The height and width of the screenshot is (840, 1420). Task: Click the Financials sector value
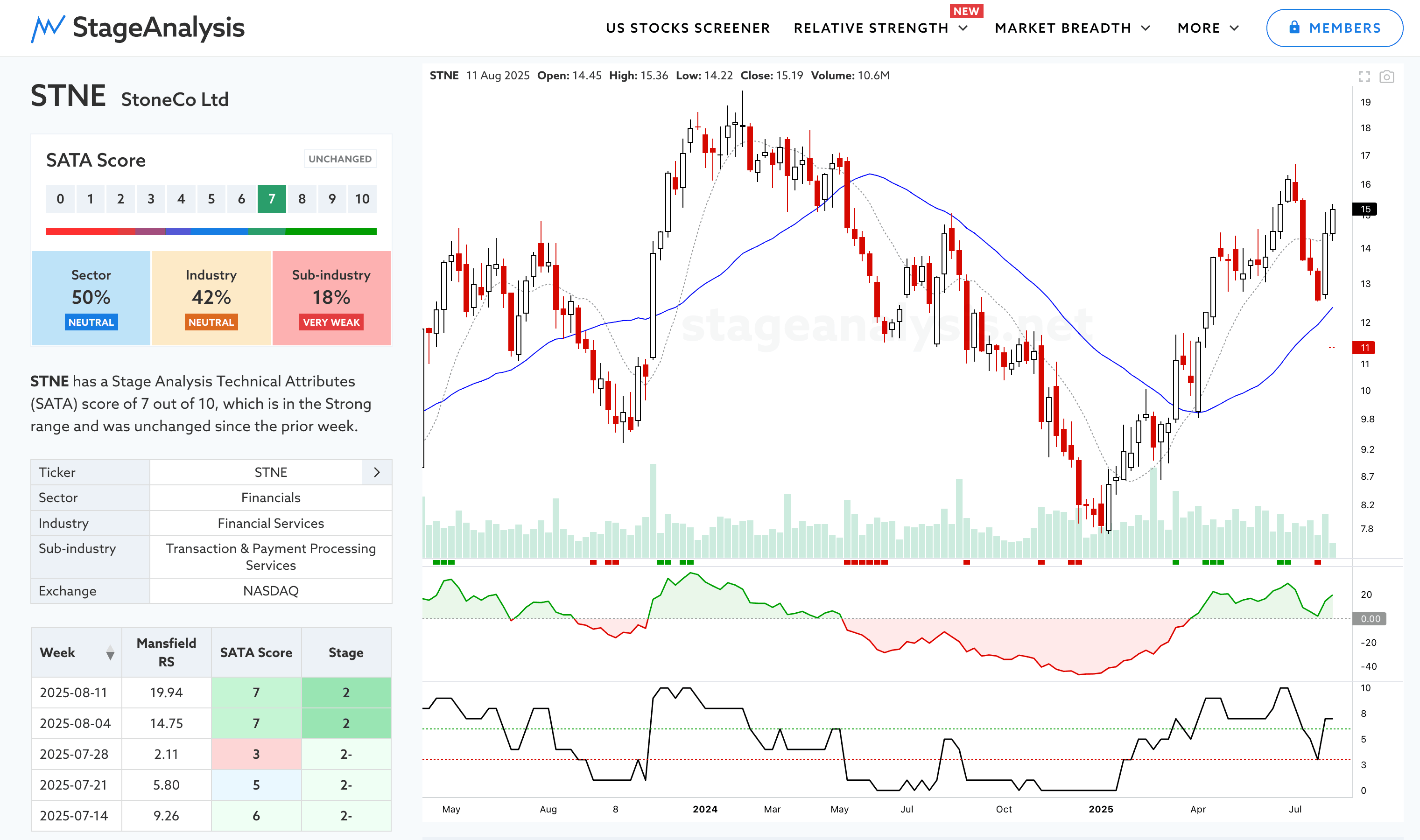[x=271, y=497]
